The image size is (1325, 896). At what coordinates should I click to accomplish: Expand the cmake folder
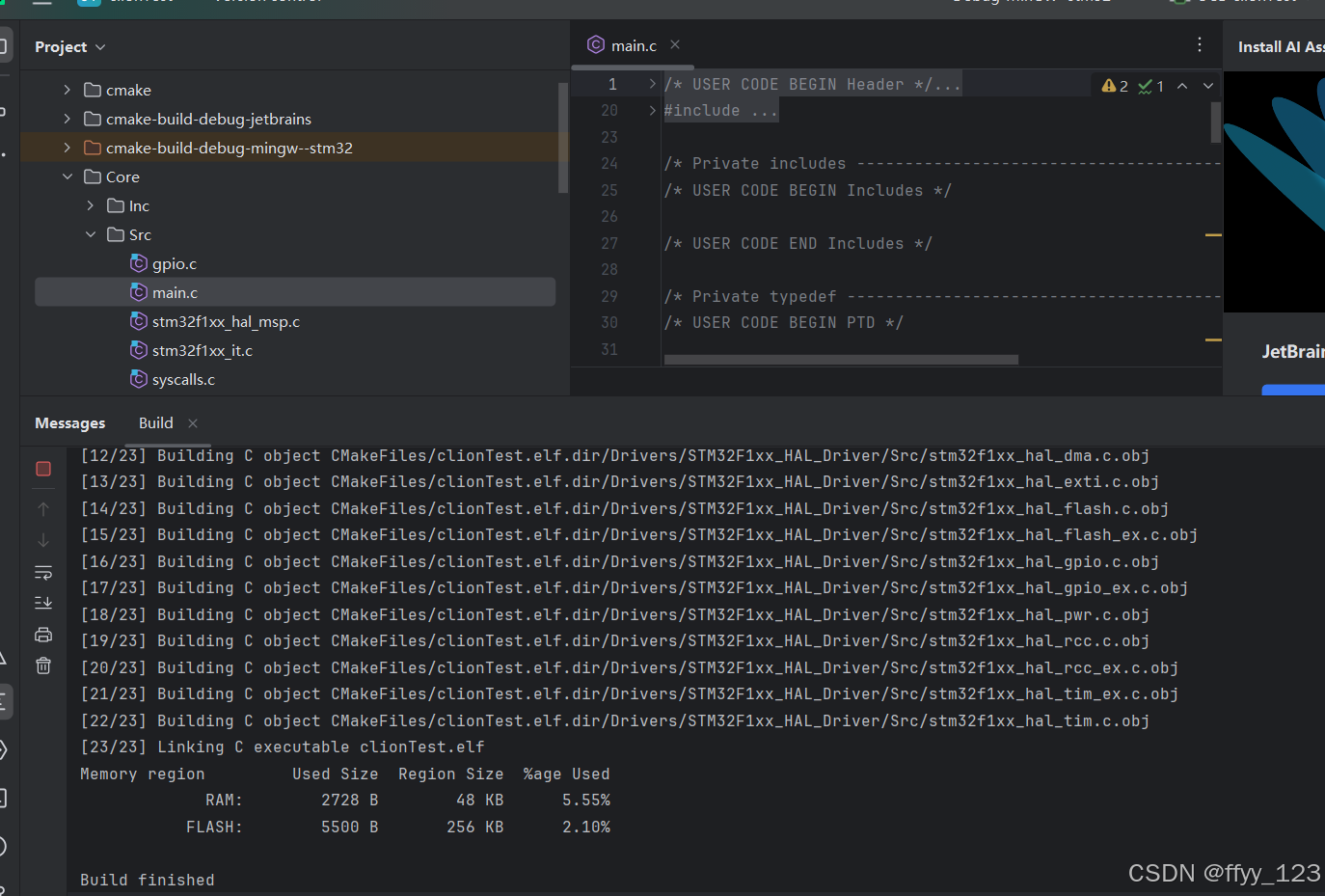[65, 89]
